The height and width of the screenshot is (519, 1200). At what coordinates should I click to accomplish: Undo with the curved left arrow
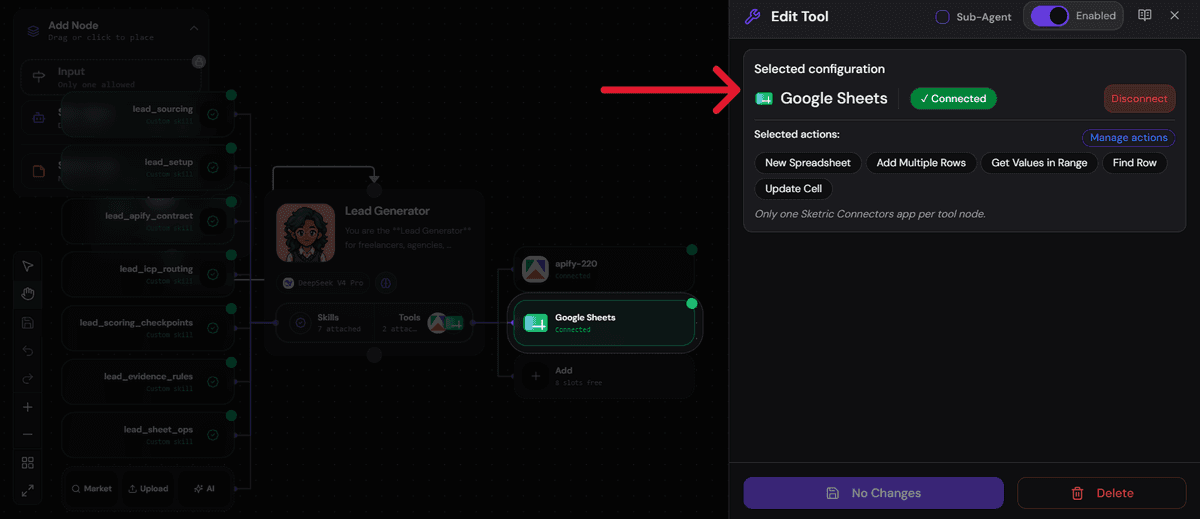click(x=28, y=351)
